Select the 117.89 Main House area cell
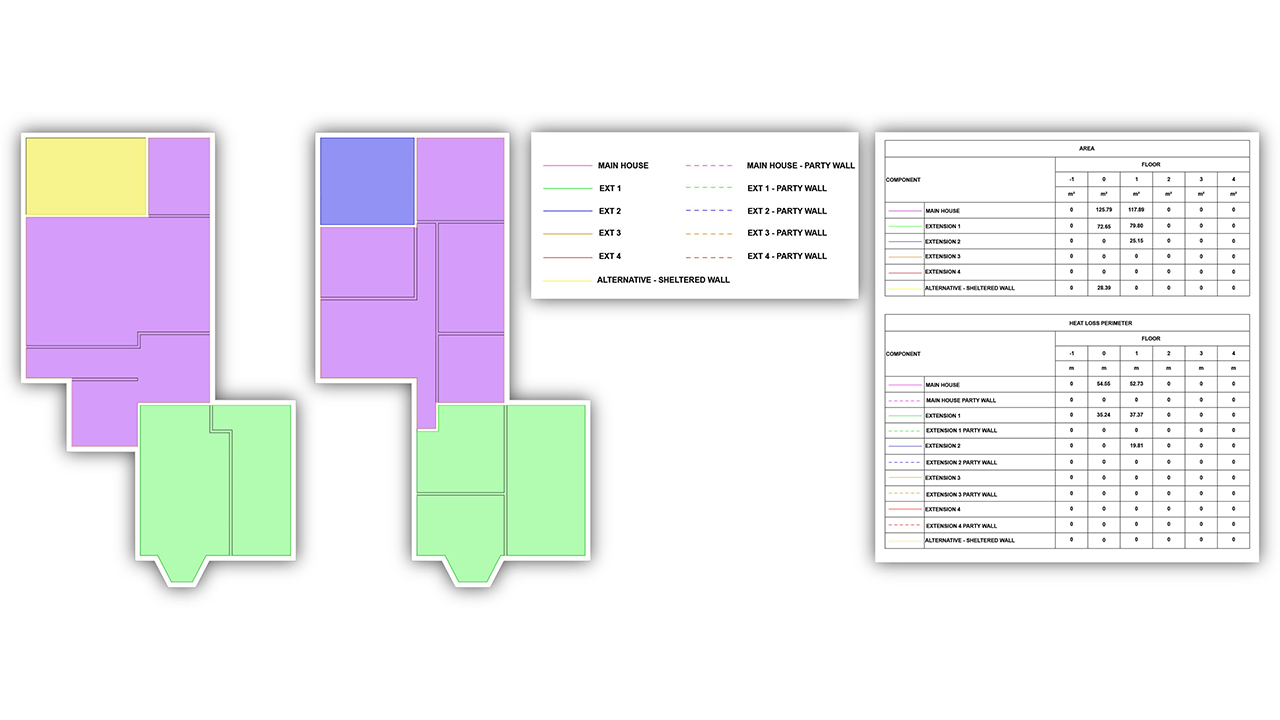 [1136, 210]
